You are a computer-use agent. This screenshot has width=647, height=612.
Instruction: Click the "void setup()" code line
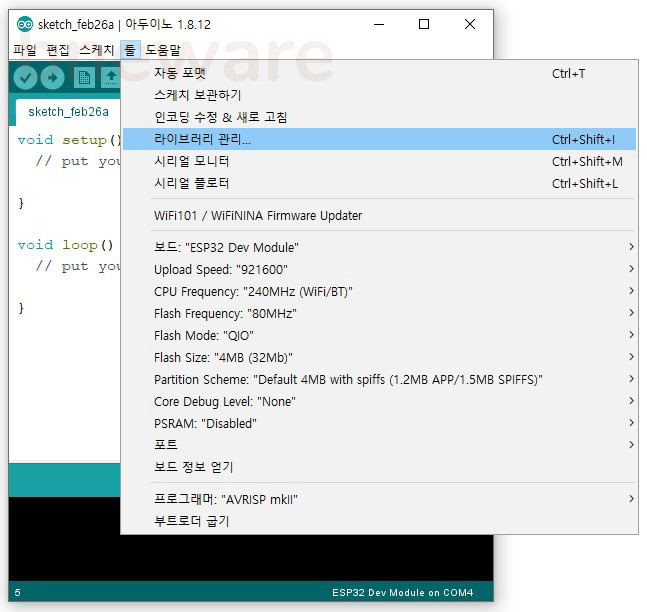coord(69,140)
